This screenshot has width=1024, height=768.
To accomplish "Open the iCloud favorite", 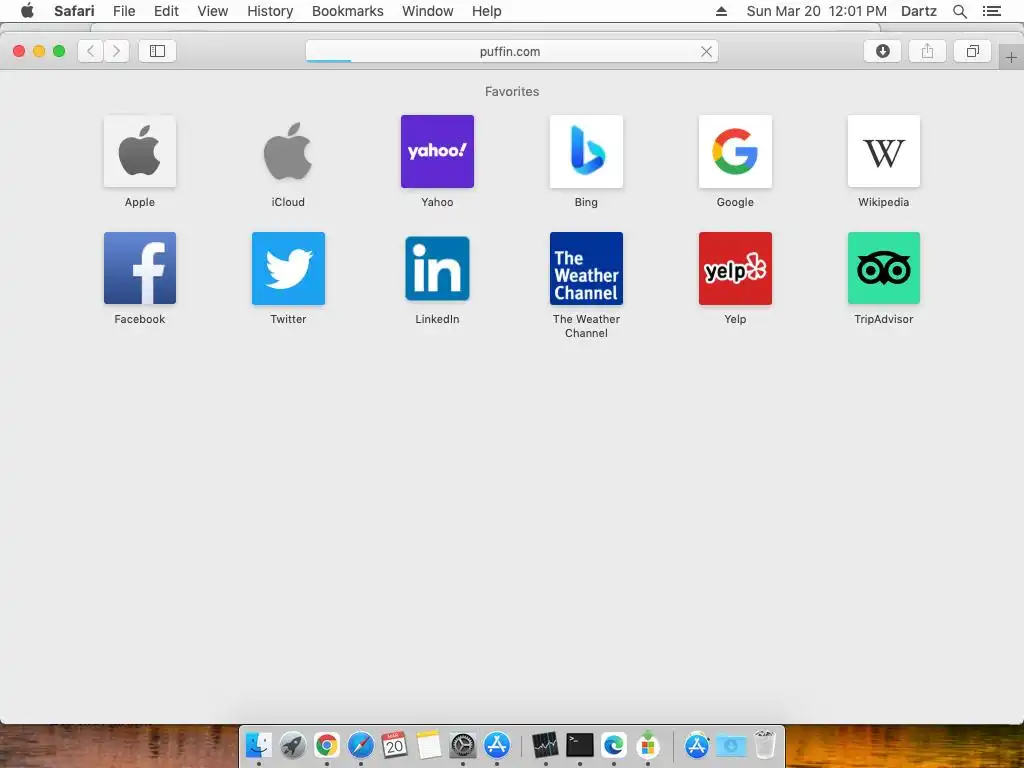I will tap(288, 152).
